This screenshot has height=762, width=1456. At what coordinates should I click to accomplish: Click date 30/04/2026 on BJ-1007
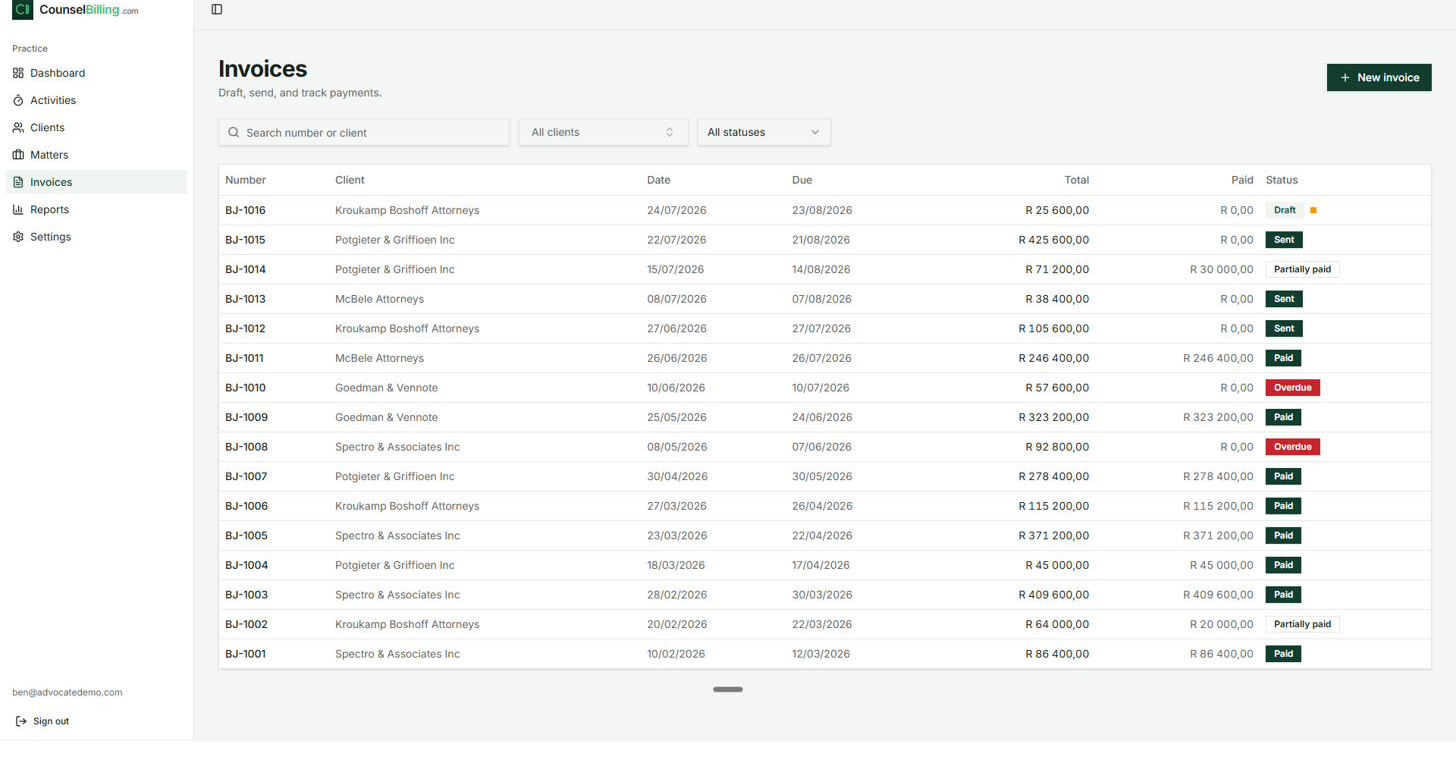pos(677,477)
